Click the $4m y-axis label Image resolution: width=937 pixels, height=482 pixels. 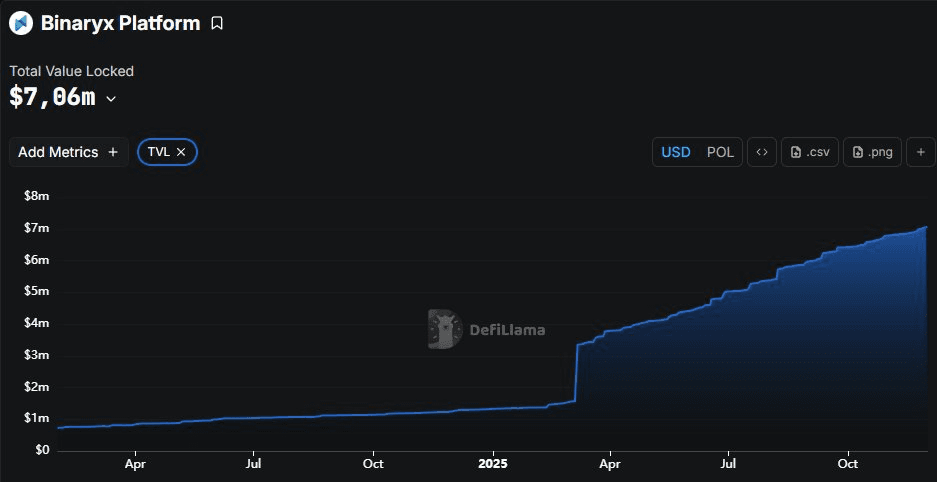pos(36,323)
